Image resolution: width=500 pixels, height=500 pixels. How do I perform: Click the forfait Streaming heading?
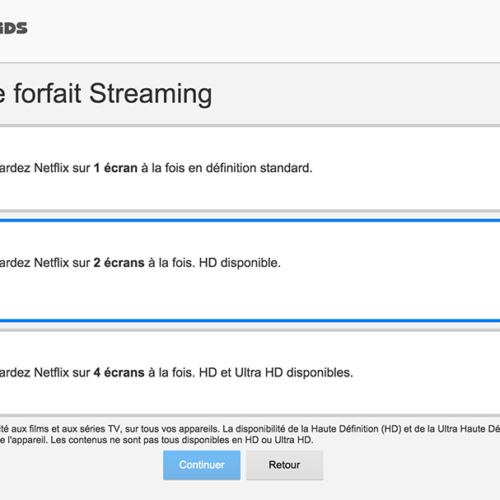pos(106,94)
